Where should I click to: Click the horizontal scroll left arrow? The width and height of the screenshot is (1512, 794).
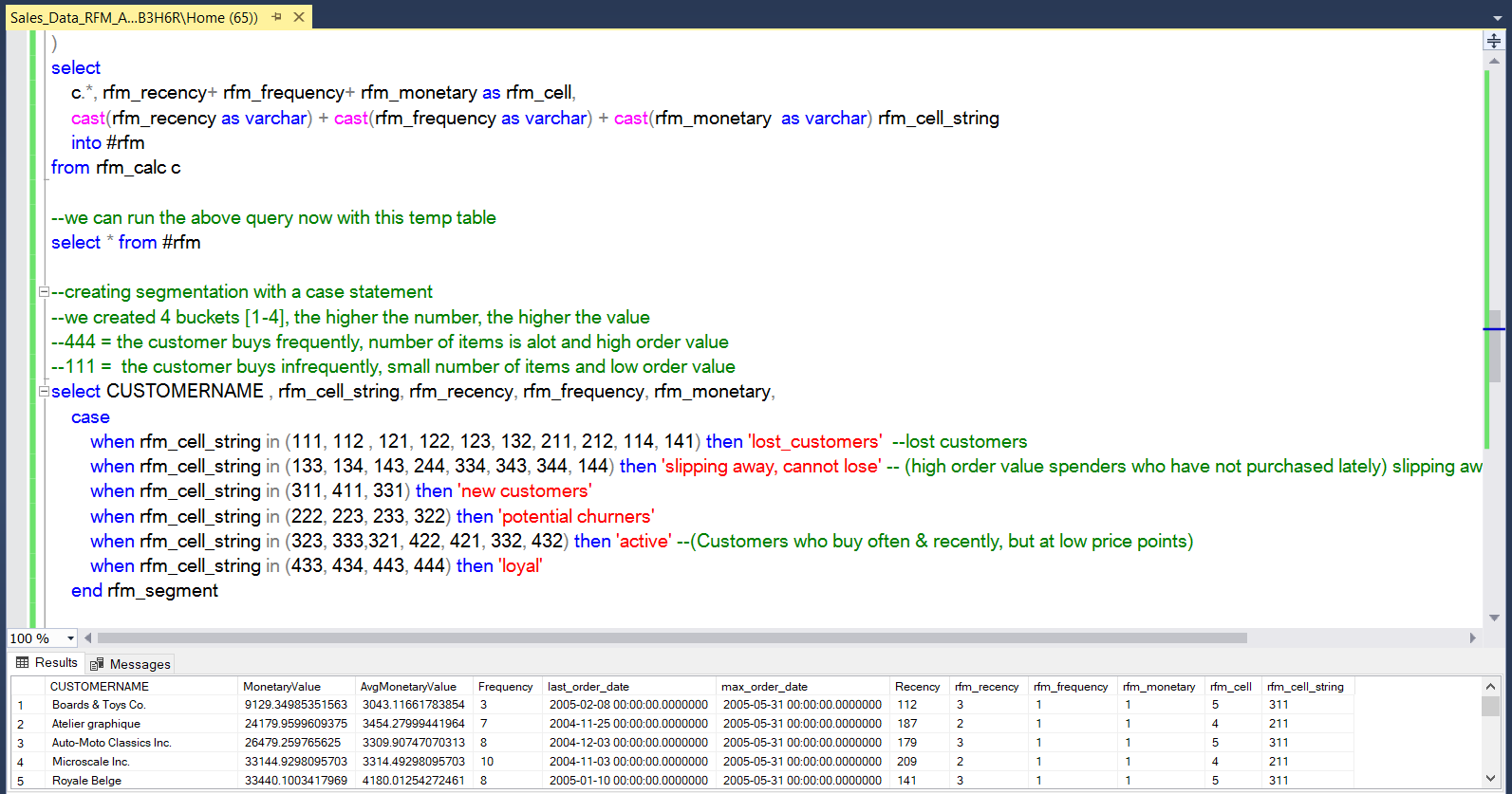pyautogui.click(x=88, y=638)
